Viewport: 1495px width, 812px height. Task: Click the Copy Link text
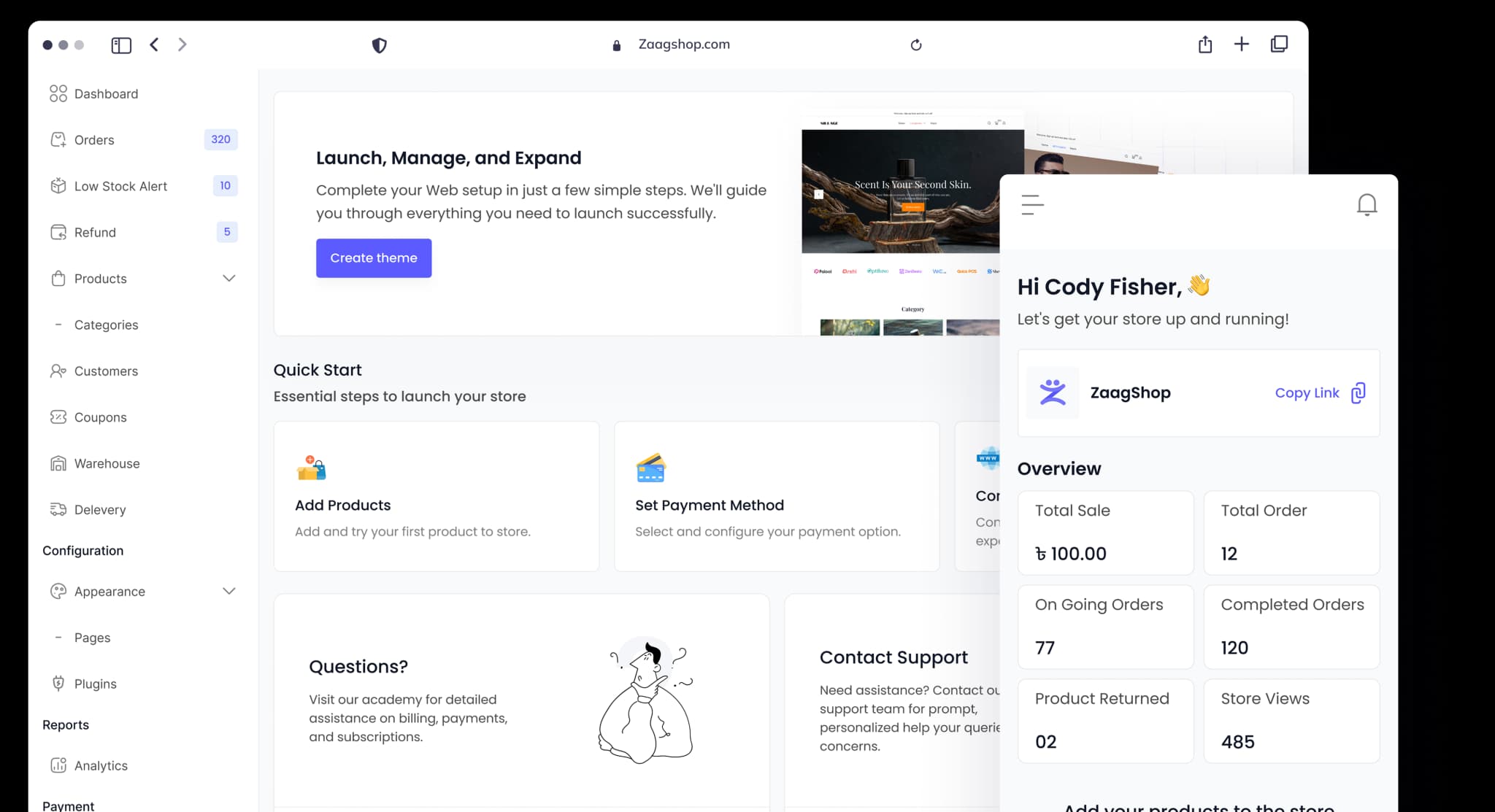pos(1307,393)
